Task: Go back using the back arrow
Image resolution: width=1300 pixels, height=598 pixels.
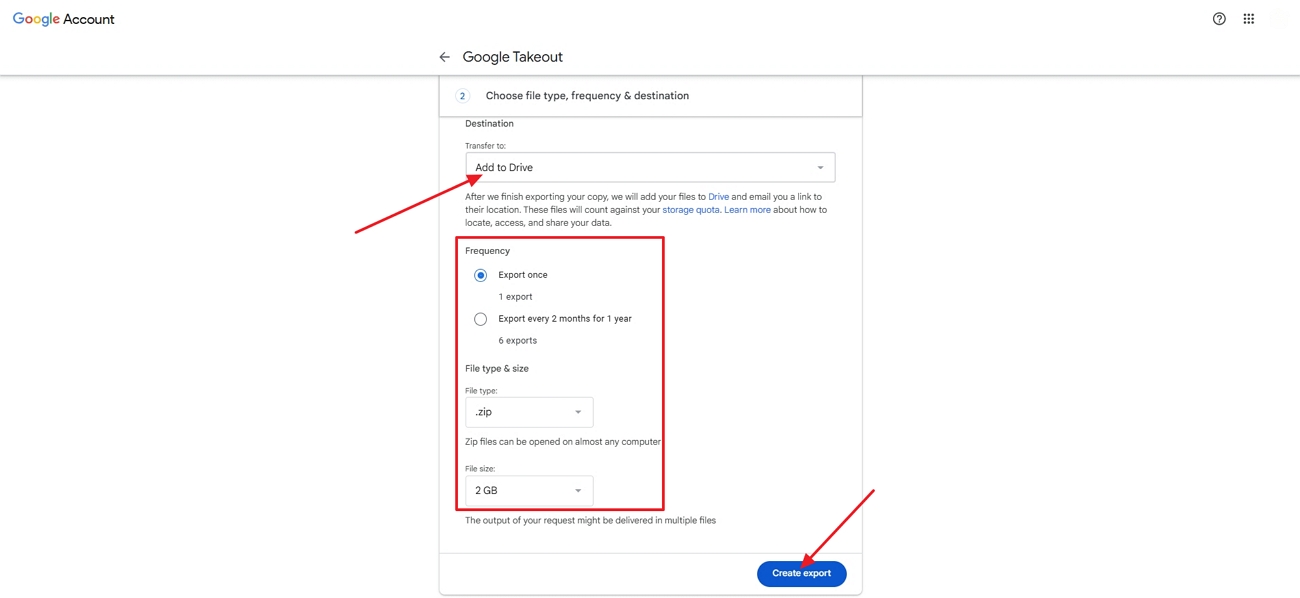Action: [444, 56]
